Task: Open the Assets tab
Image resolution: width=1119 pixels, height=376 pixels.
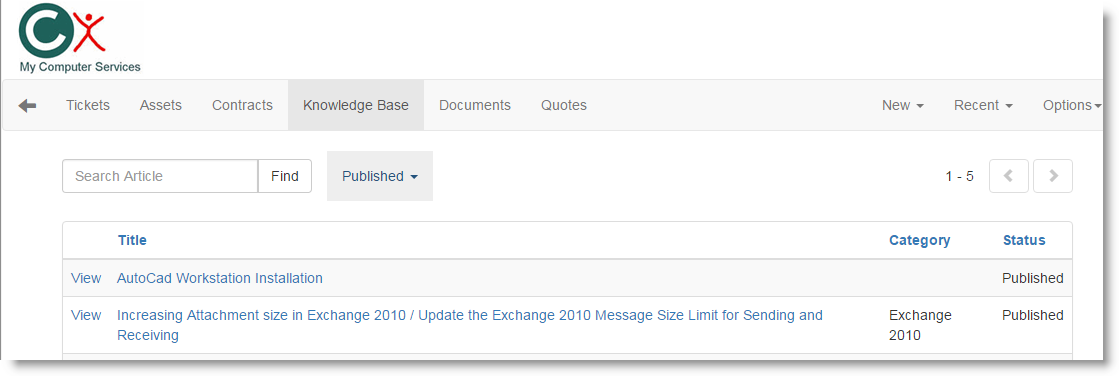Action: [161, 106]
